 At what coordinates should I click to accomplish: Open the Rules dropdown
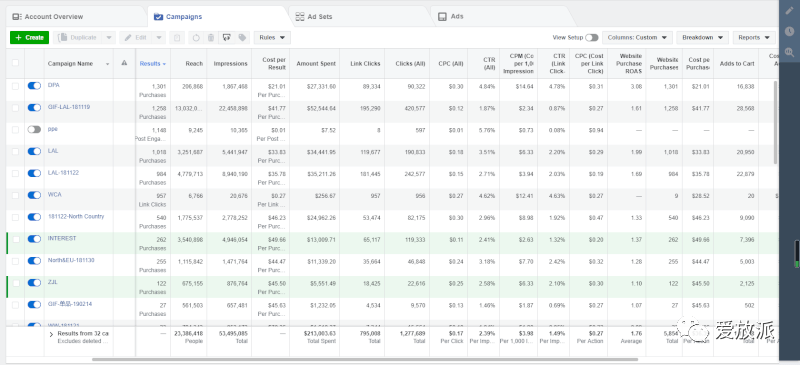pos(272,38)
